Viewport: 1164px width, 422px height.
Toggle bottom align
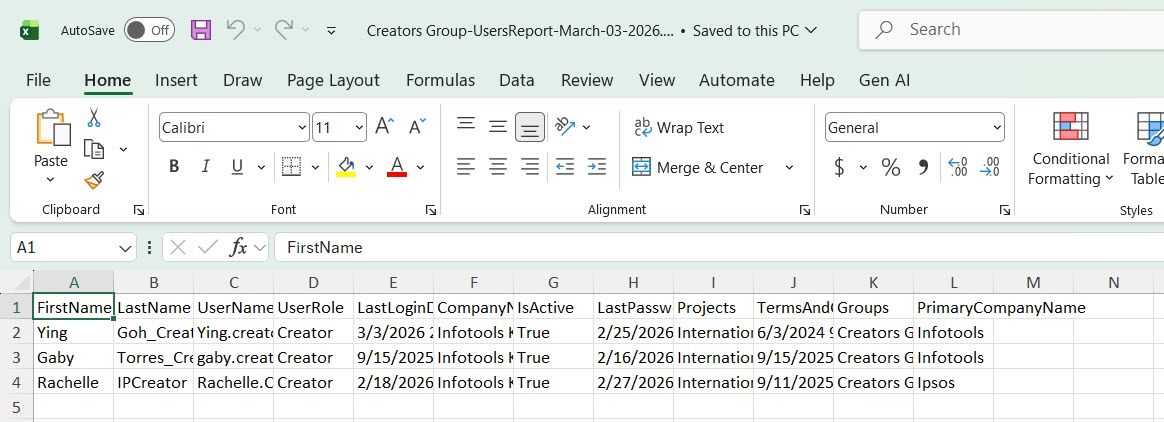pyautogui.click(x=529, y=127)
